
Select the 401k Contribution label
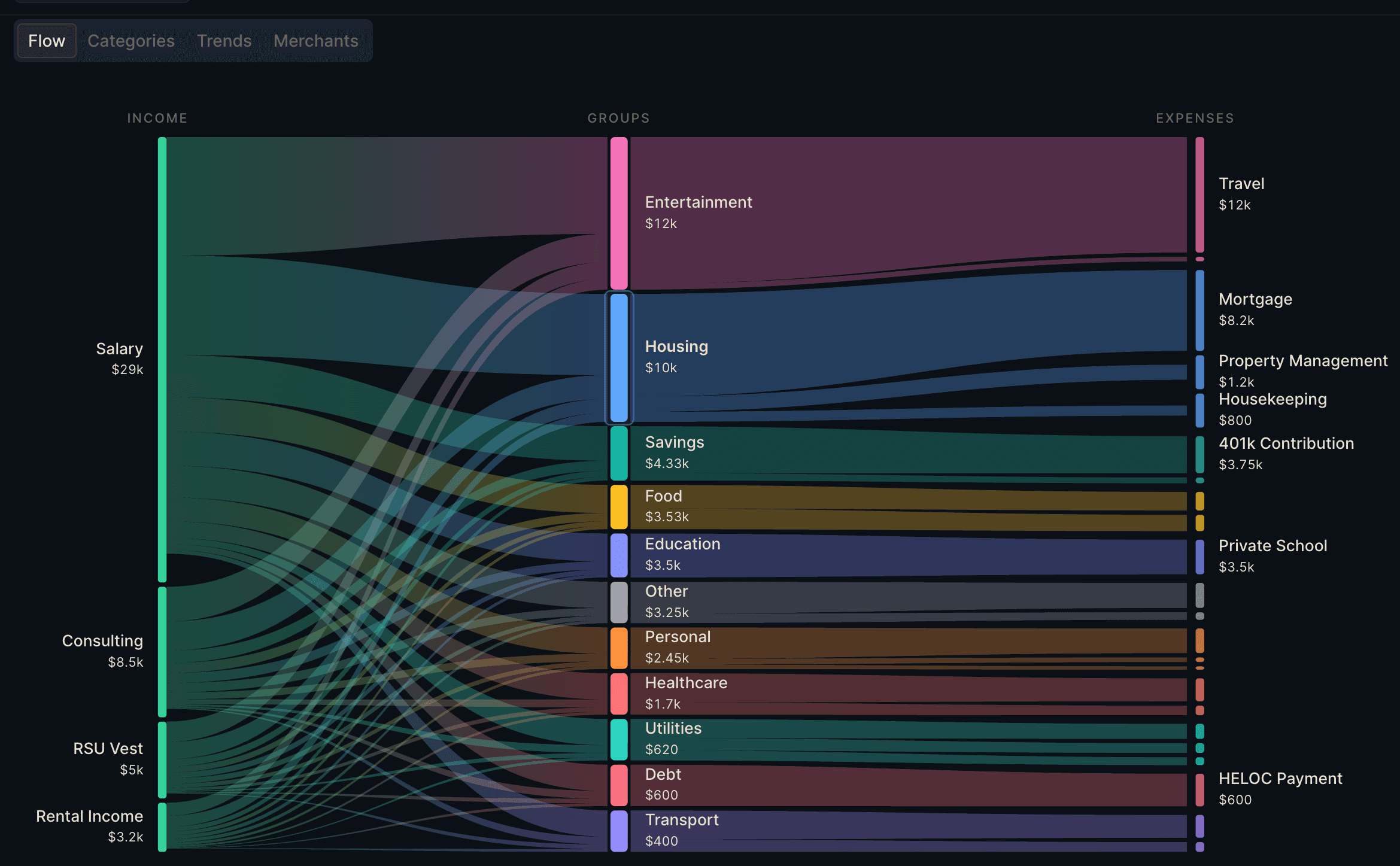(x=1286, y=443)
